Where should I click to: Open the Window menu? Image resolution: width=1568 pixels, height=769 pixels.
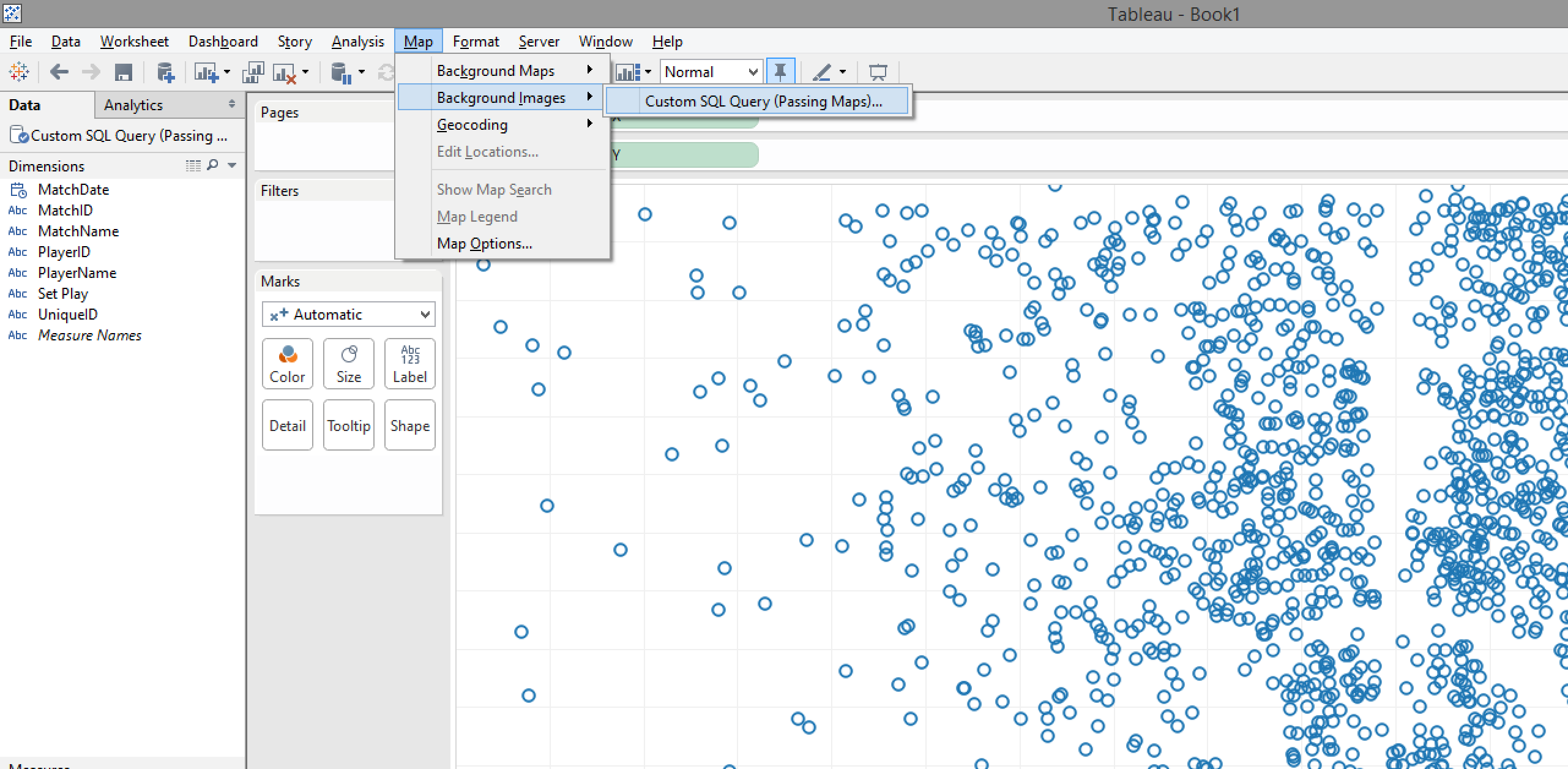605,42
